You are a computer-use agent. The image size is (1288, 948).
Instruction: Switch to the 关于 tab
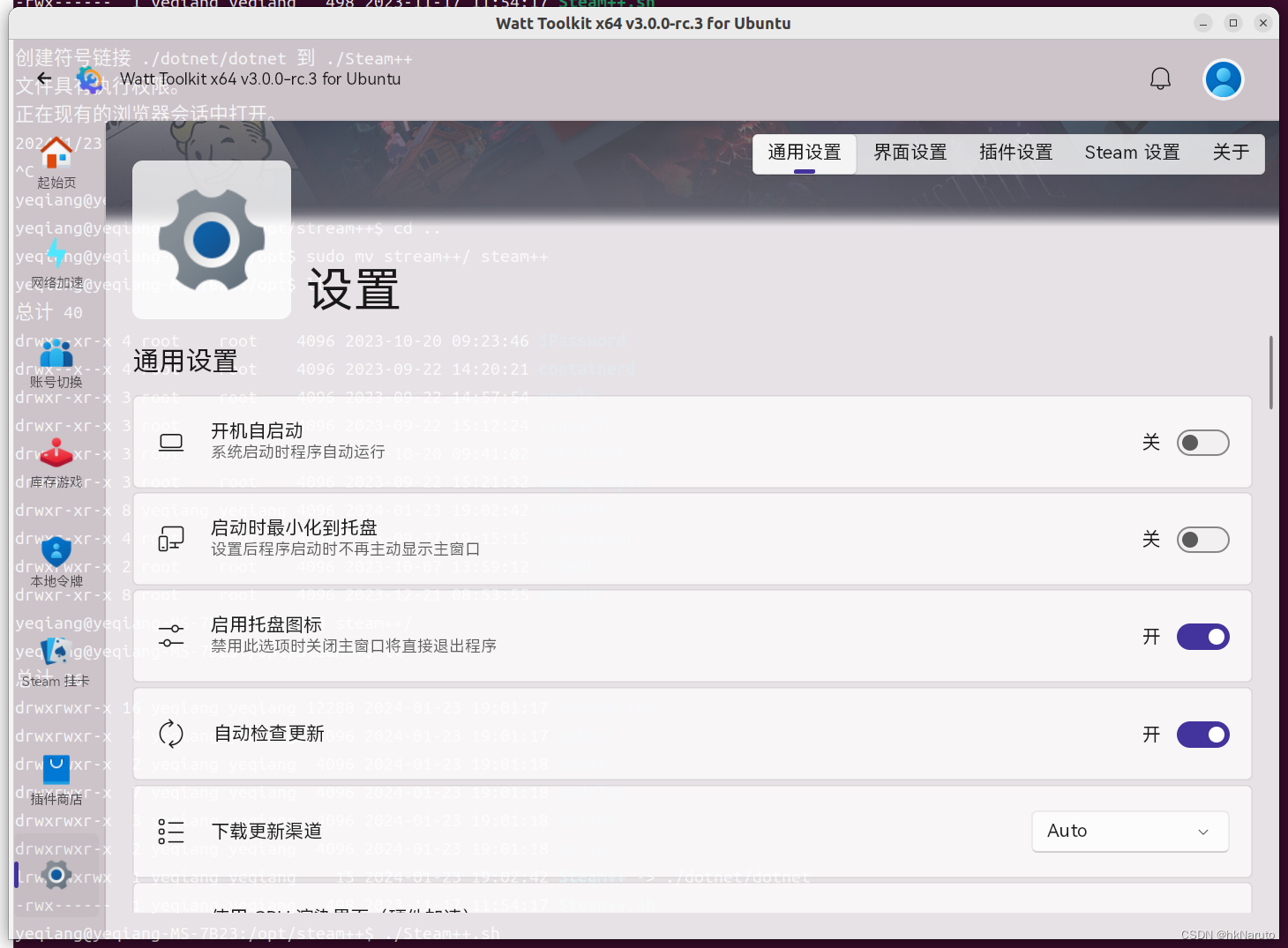click(1231, 153)
